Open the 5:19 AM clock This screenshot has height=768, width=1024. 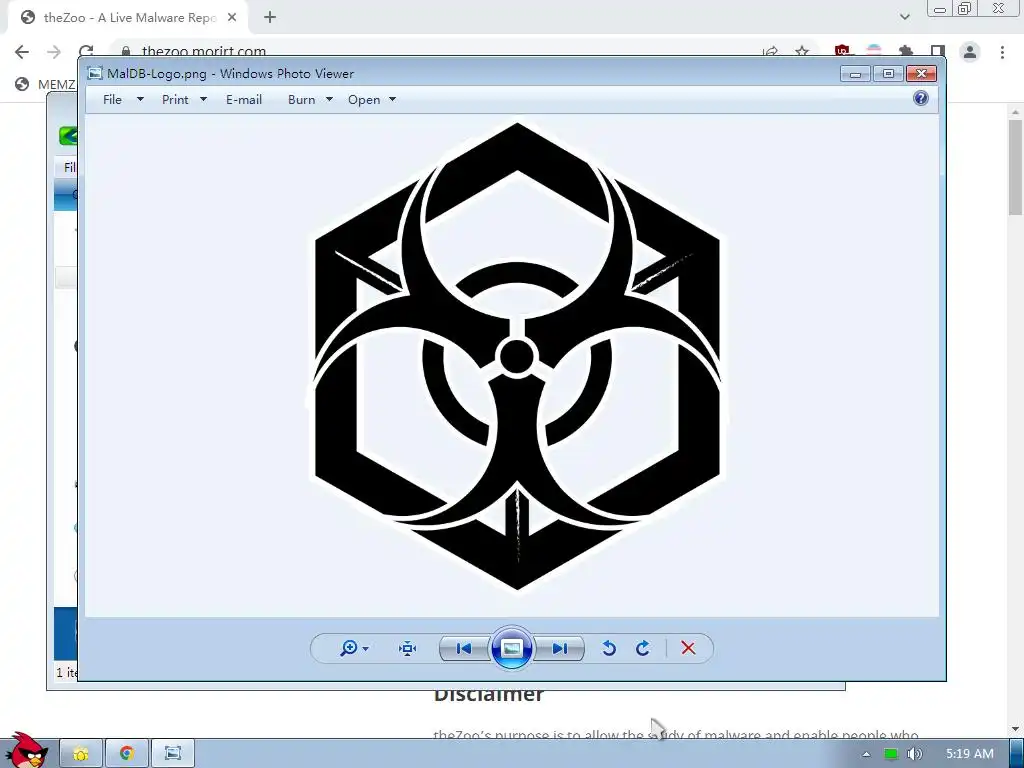tap(970, 754)
